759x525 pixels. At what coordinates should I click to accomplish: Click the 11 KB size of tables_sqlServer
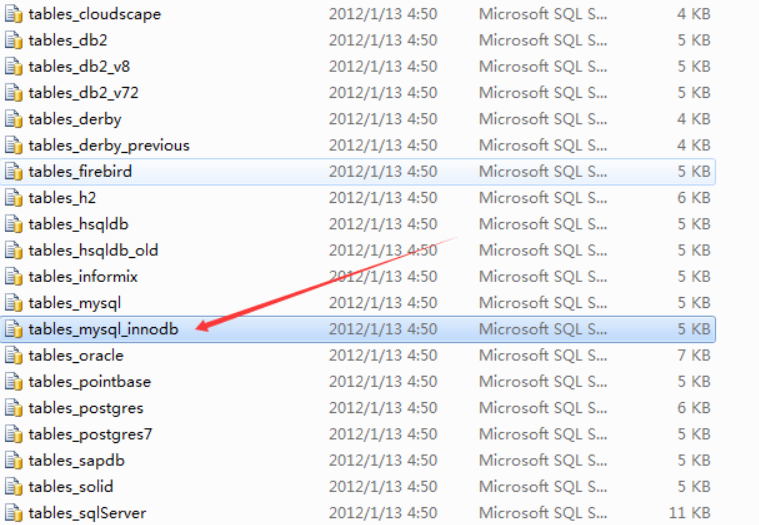tap(690, 513)
